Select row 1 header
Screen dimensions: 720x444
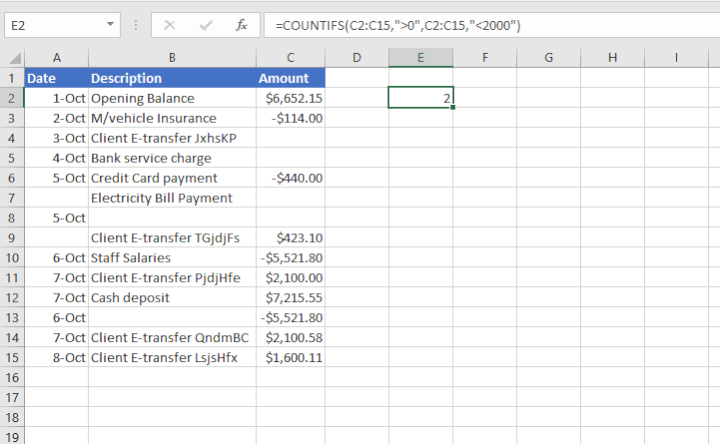(11, 78)
